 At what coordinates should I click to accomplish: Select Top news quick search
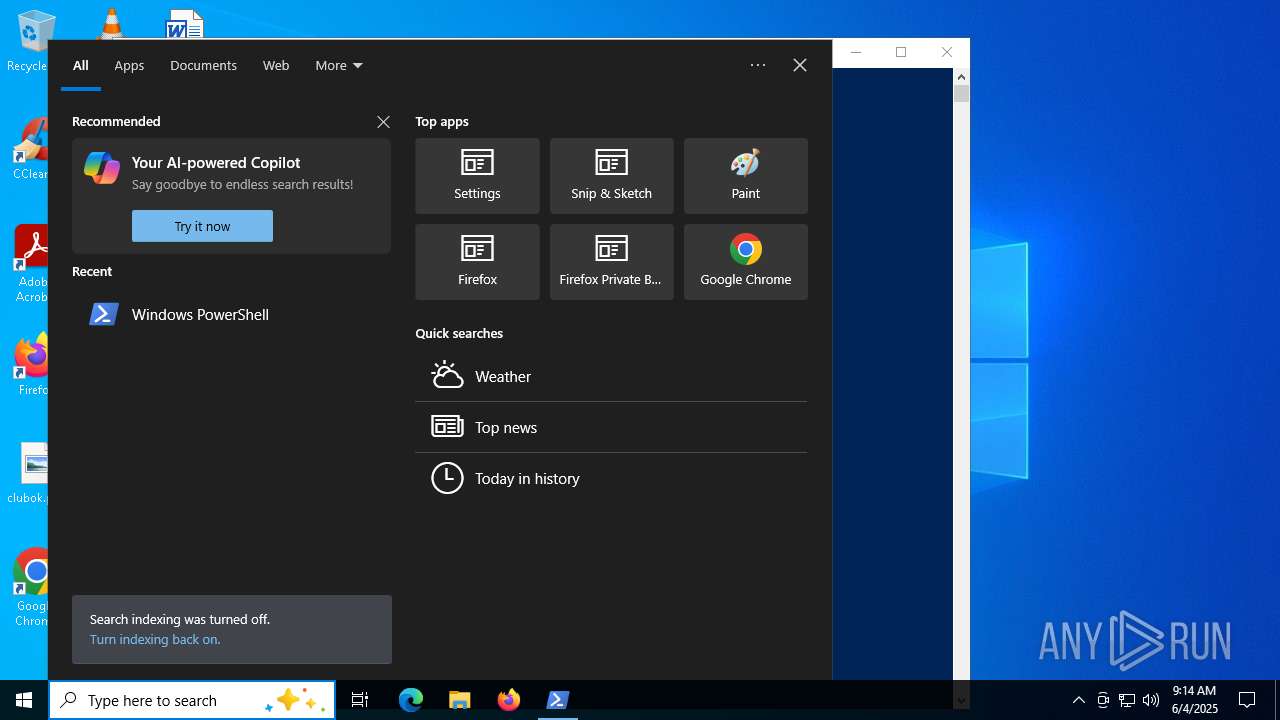[611, 427]
